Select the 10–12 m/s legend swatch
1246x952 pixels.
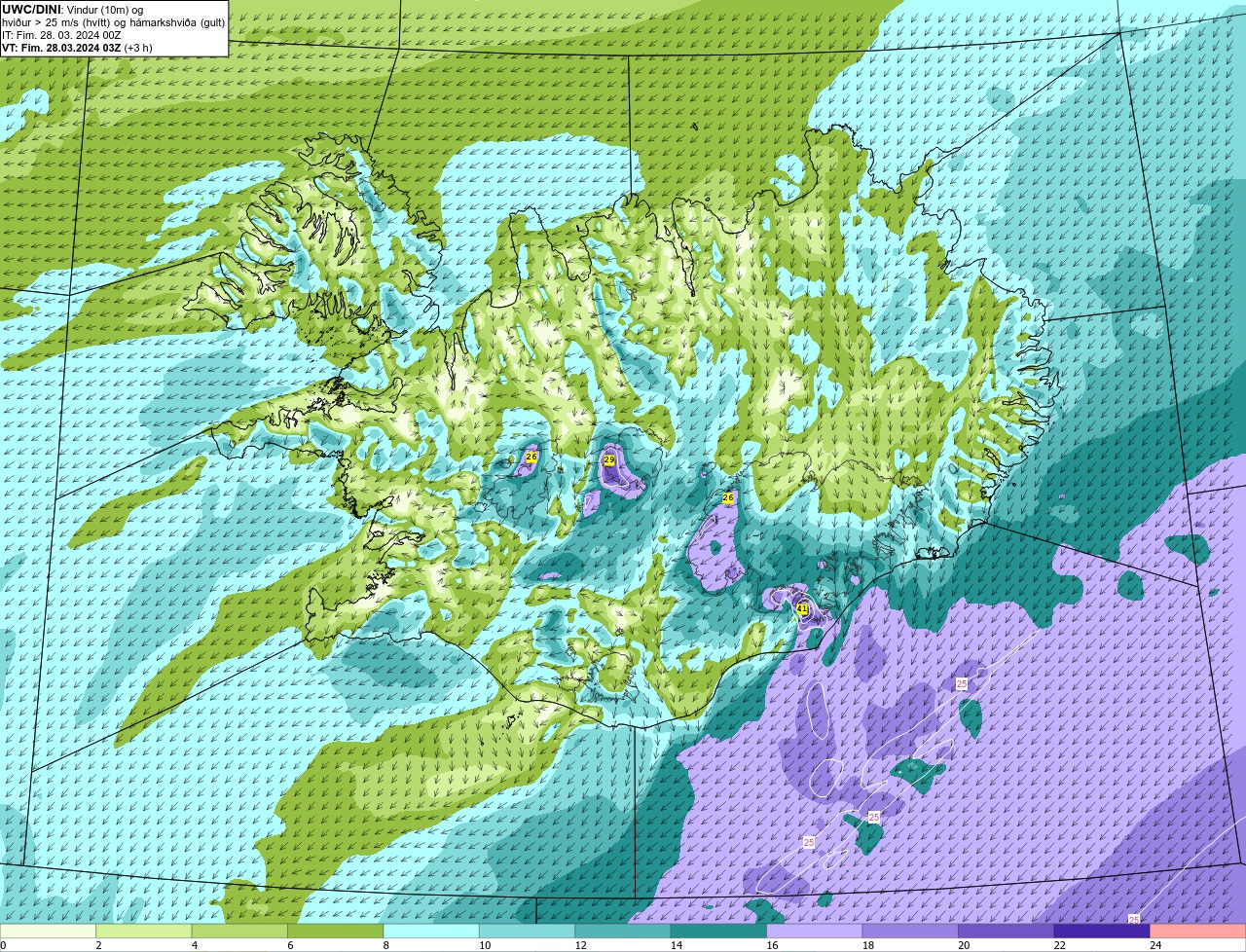pos(527,932)
